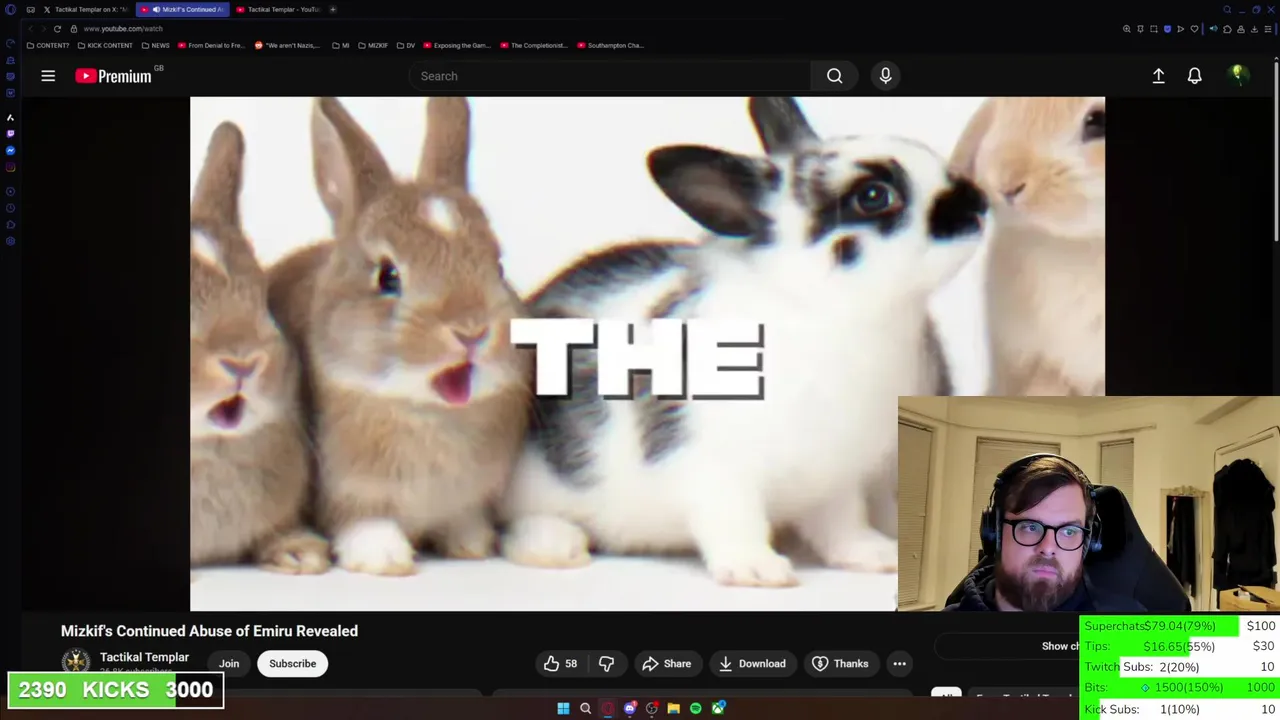Bookmark page with heart icon

(1194, 29)
